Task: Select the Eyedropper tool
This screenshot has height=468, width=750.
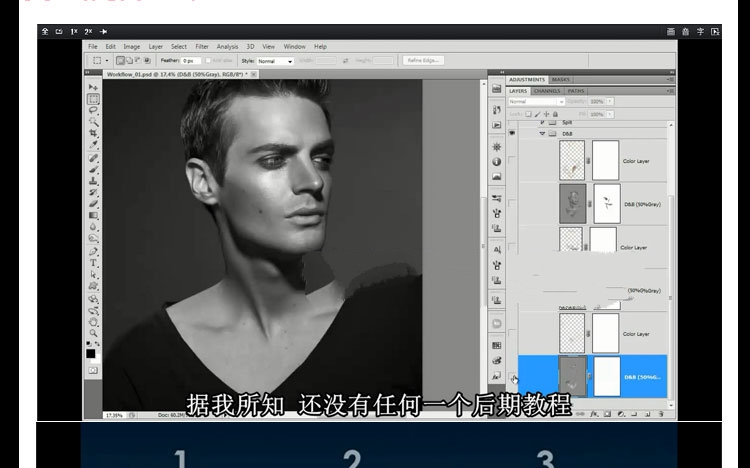Action: (x=93, y=145)
